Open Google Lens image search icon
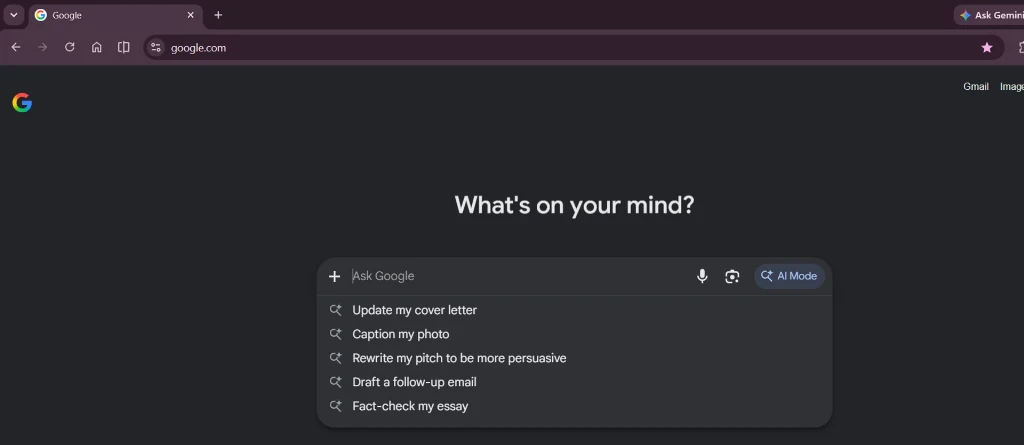Viewport: 1024px width, 445px height. click(732, 276)
